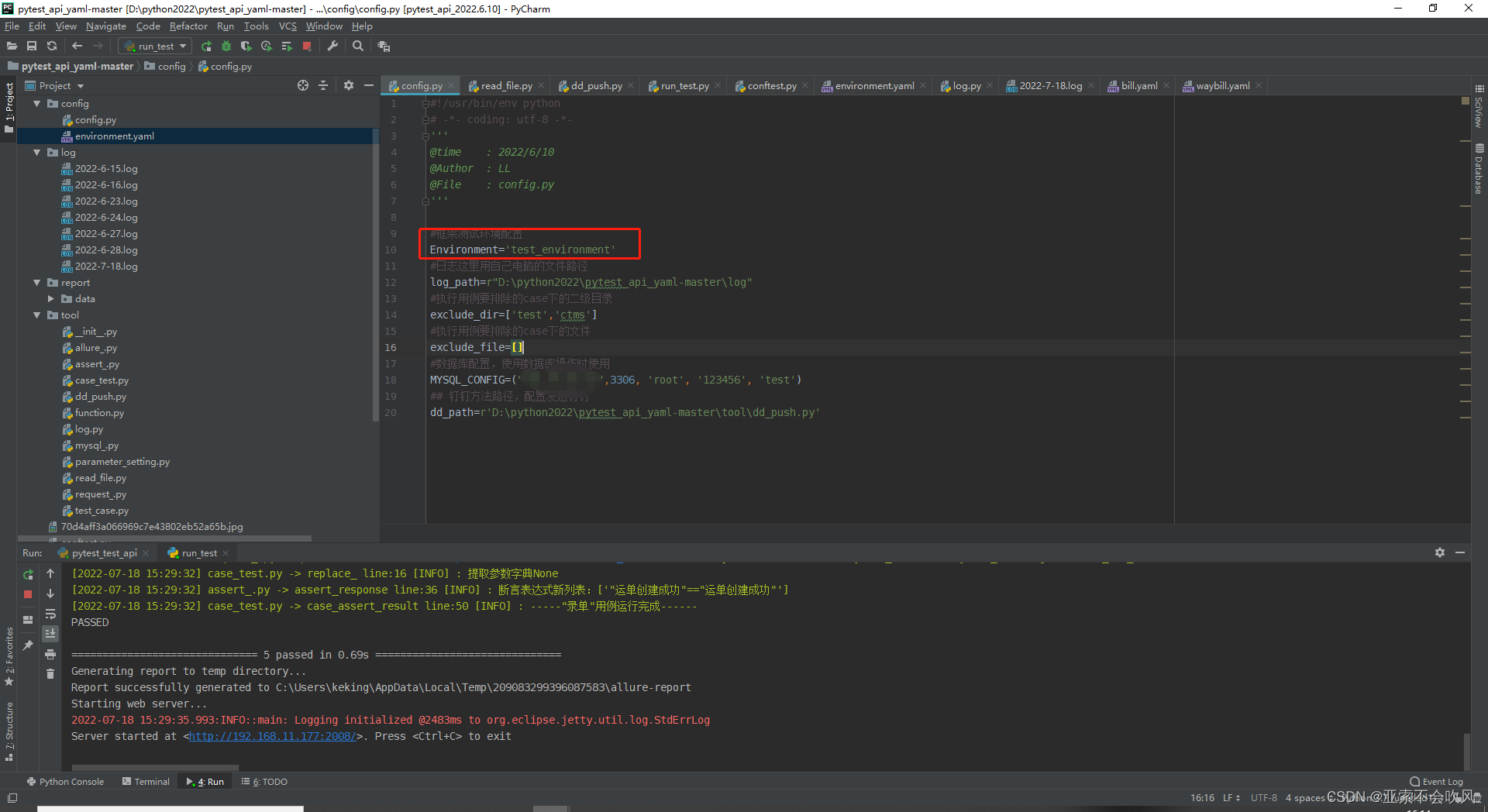Print the Run console output
1488x812 pixels.
pos(50,654)
